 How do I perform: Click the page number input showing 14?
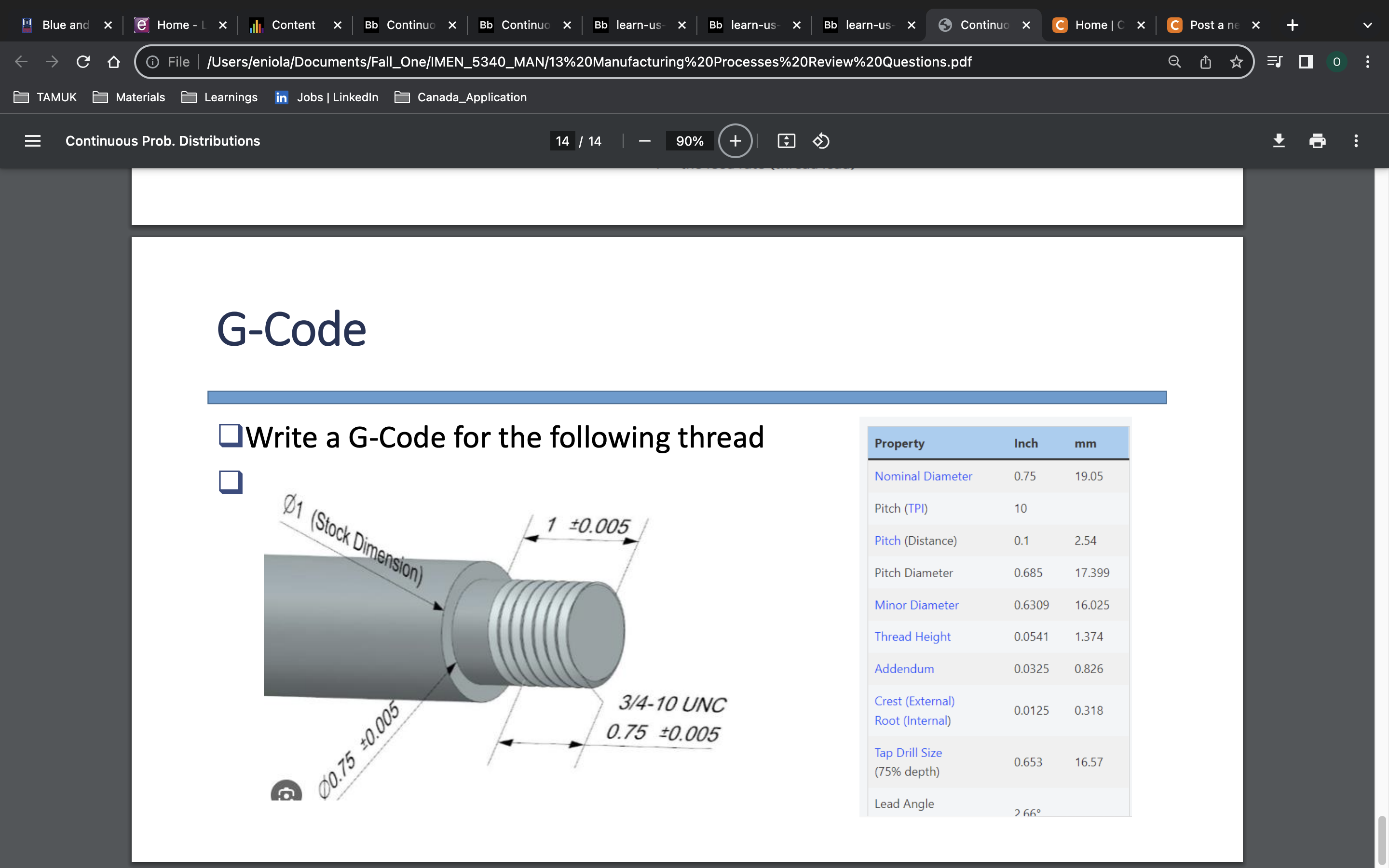point(562,141)
